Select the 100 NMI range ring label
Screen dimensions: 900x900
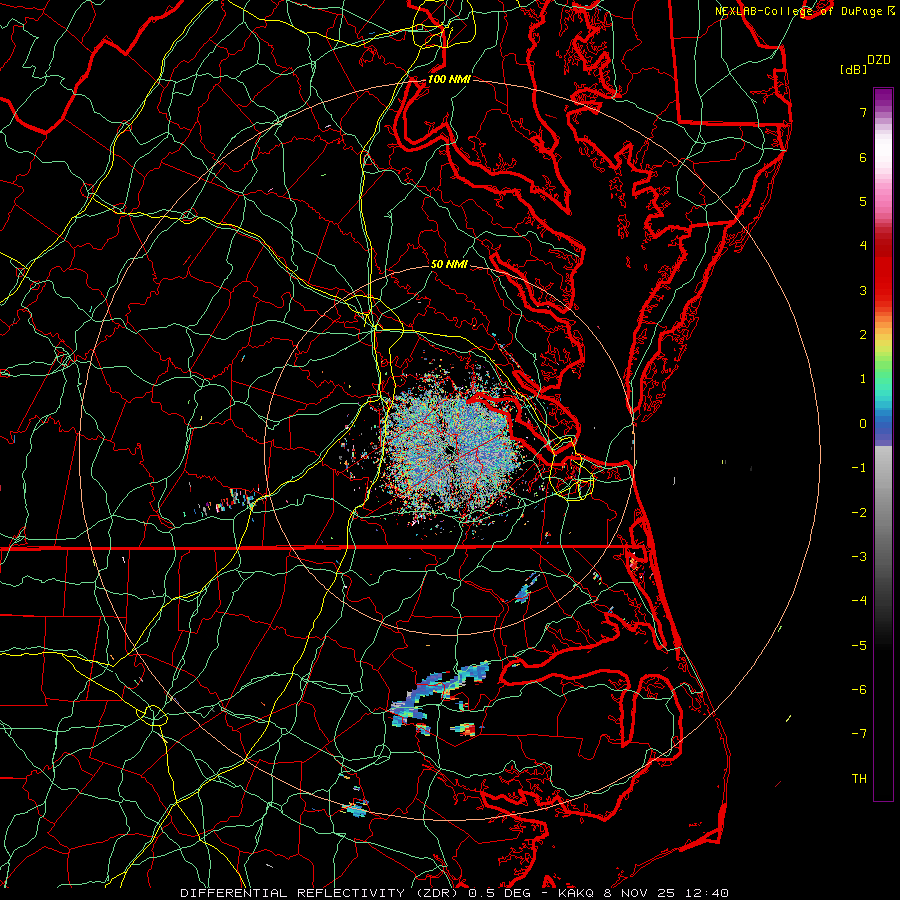point(449,79)
